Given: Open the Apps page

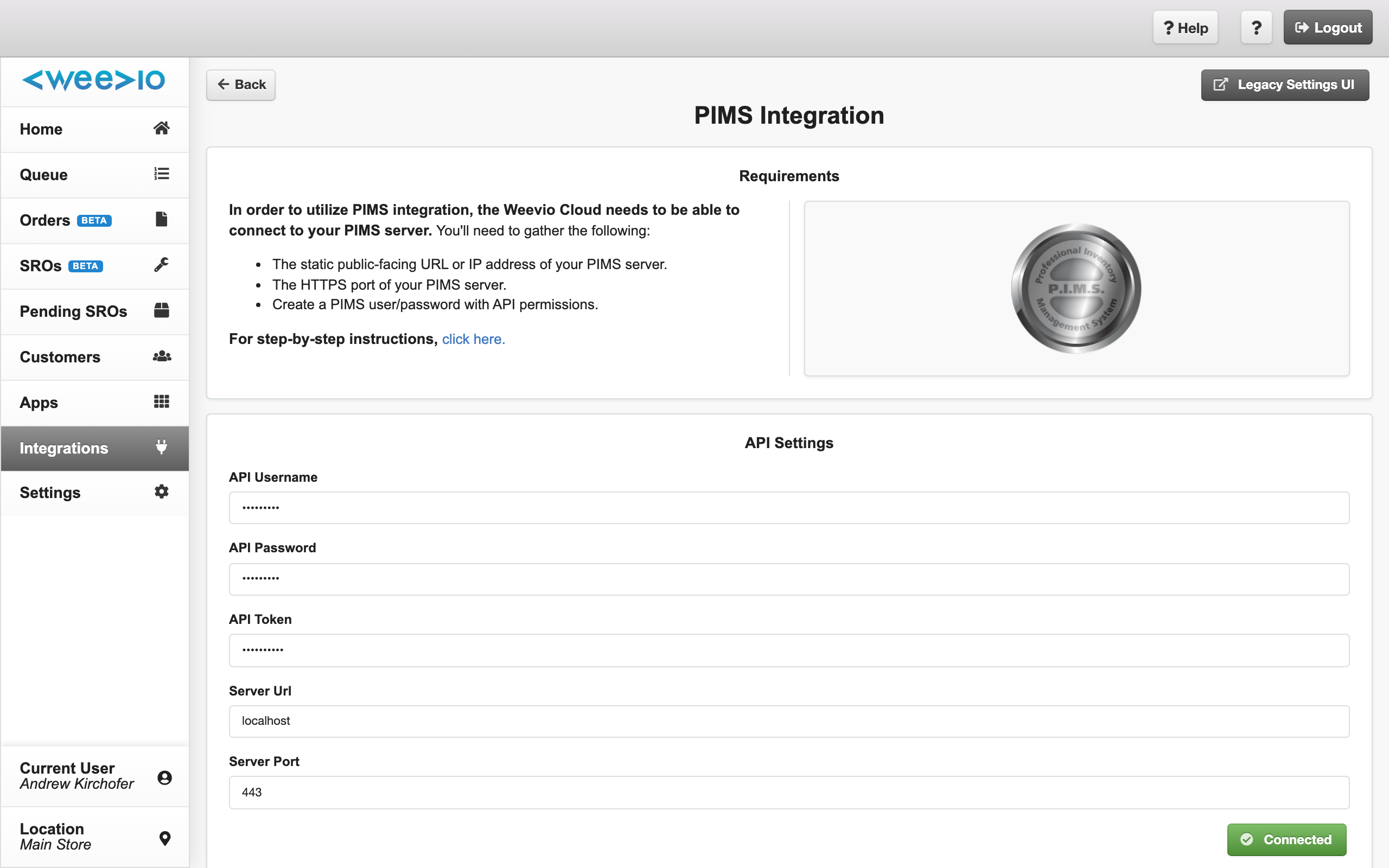Looking at the screenshot, I should [95, 403].
